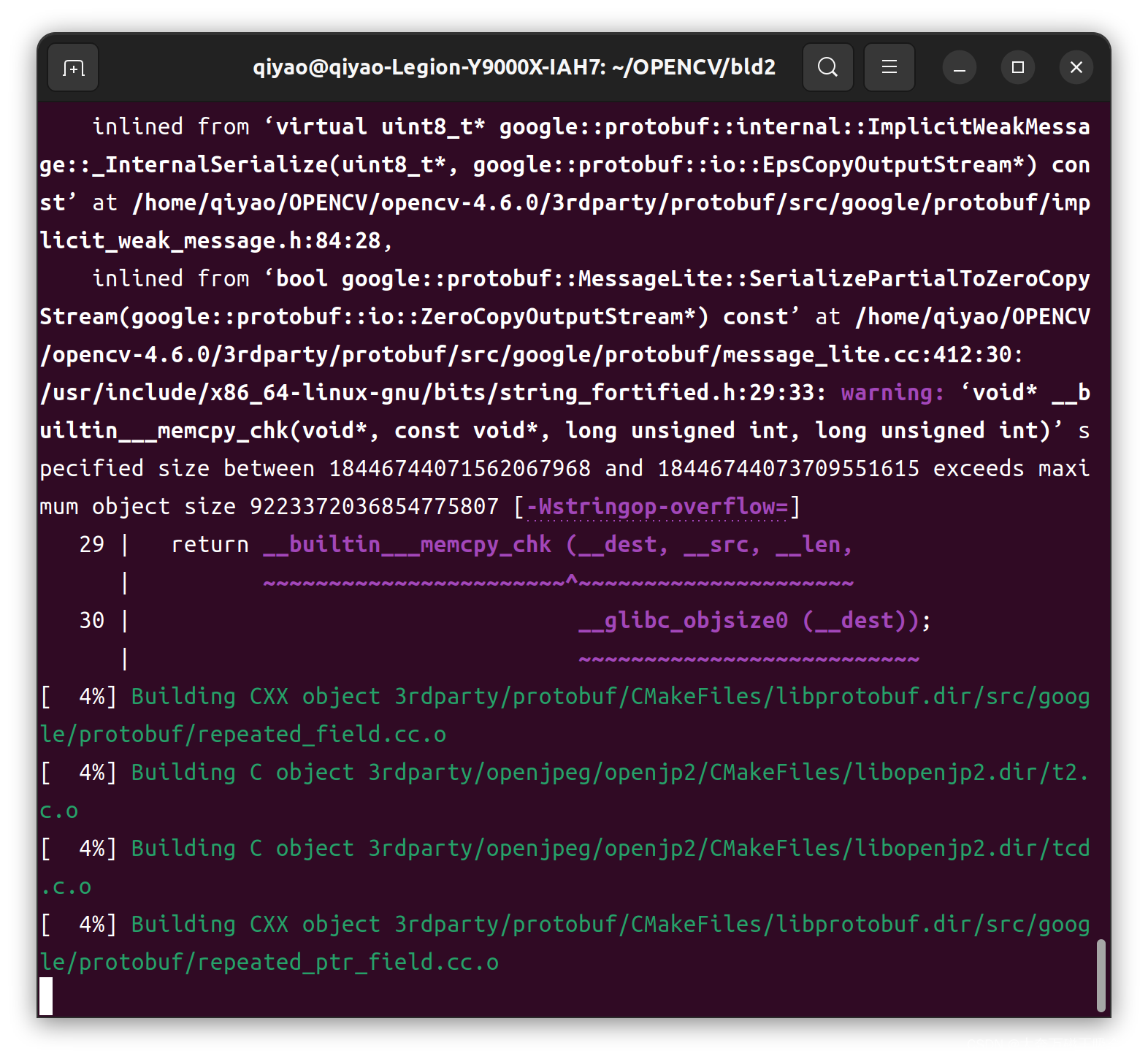
Task: Close the terminal window
Action: click(x=1076, y=68)
